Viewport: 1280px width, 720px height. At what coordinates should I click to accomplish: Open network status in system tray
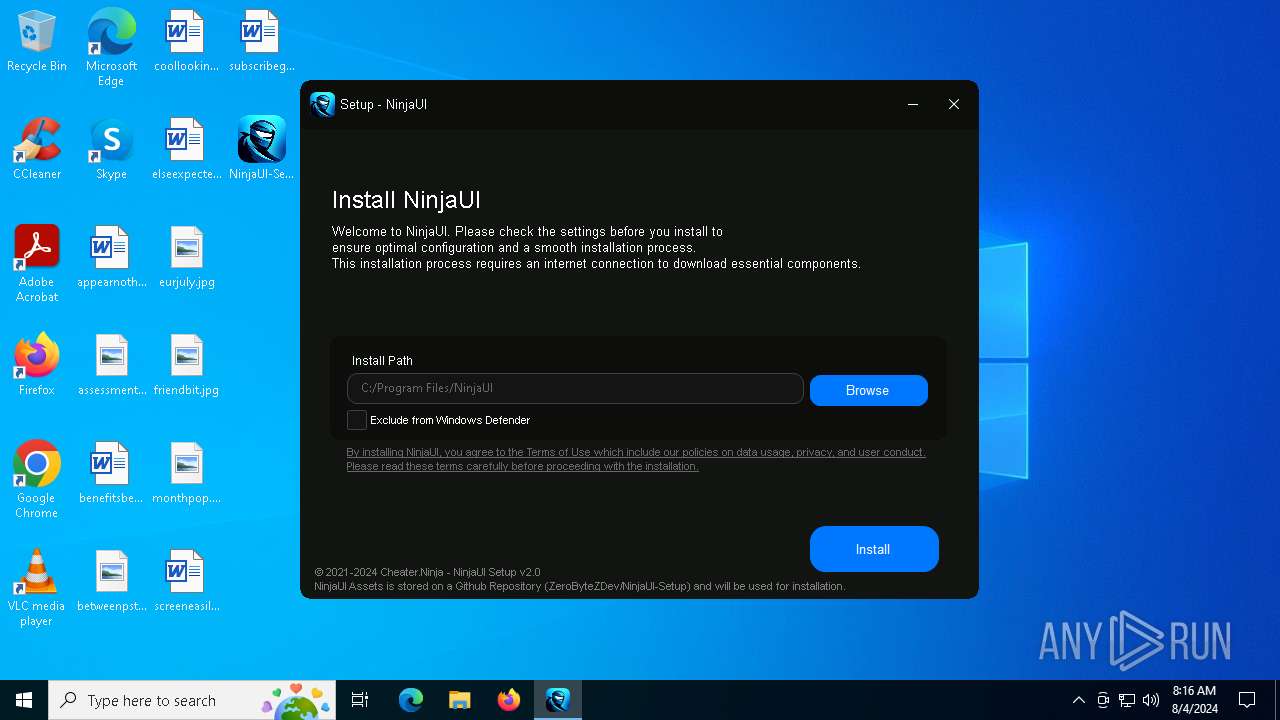[1127, 700]
